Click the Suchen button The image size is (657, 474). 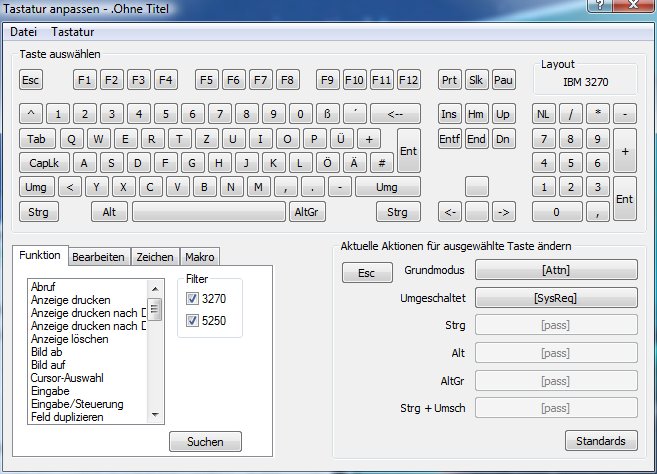205,441
